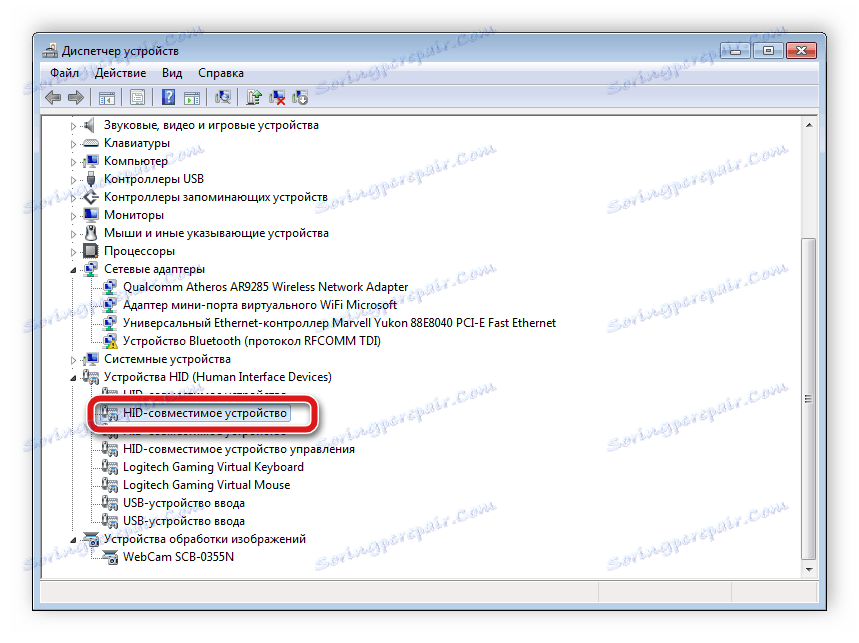Expand the Процессоры node arrow
Screen dimensions: 859x643
[x=73, y=252]
